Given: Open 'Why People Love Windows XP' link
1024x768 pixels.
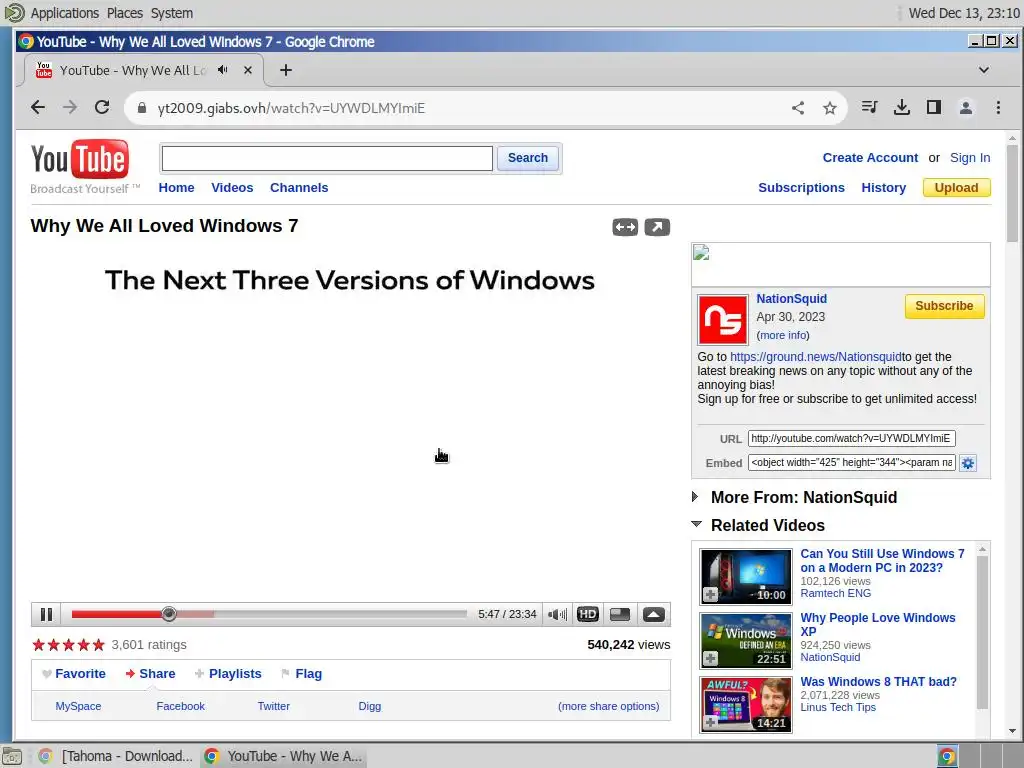Looking at the screenshot, I should (878, 625).
